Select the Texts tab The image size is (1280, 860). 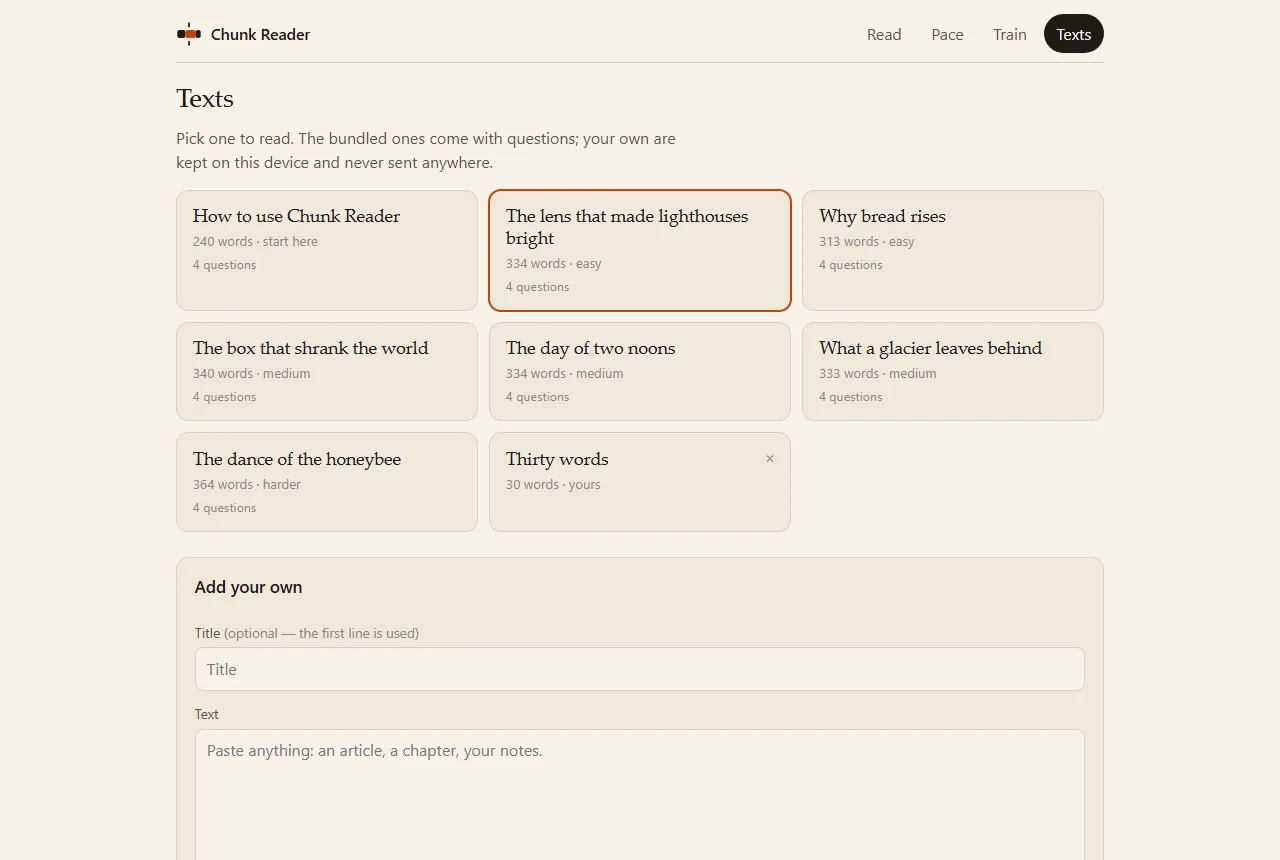point(1074,34)
